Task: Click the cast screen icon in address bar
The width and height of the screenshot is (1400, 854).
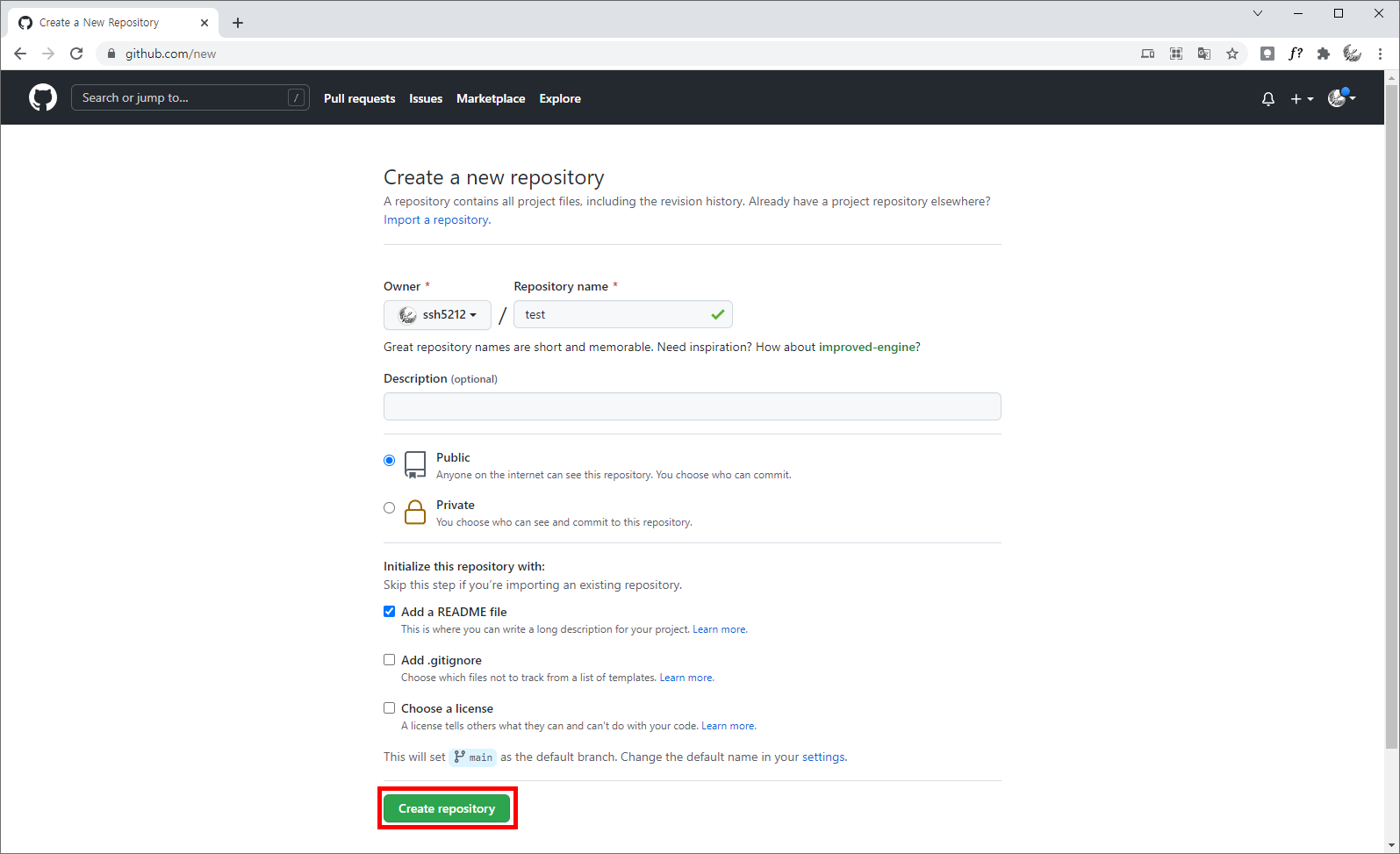Action: 1147,54
